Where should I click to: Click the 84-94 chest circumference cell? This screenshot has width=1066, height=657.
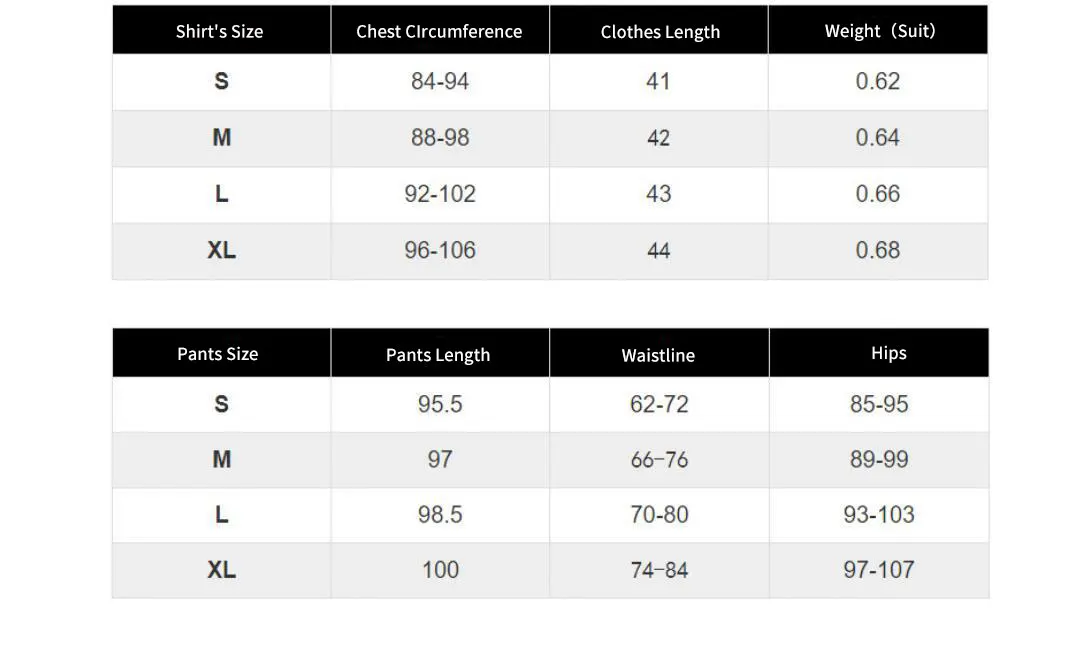[x=440, y=81]
